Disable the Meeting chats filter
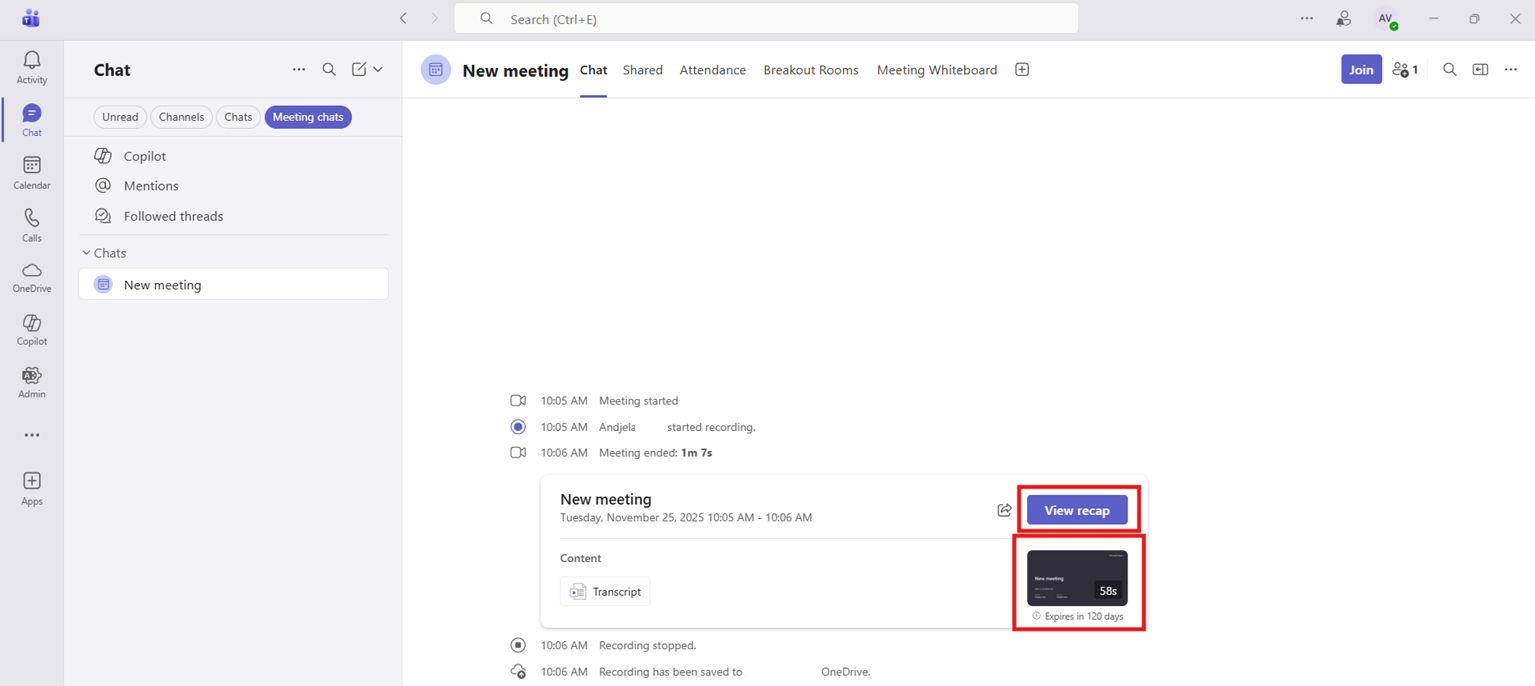This screenshot has width=1535, height=686. [x=308, y=116]
